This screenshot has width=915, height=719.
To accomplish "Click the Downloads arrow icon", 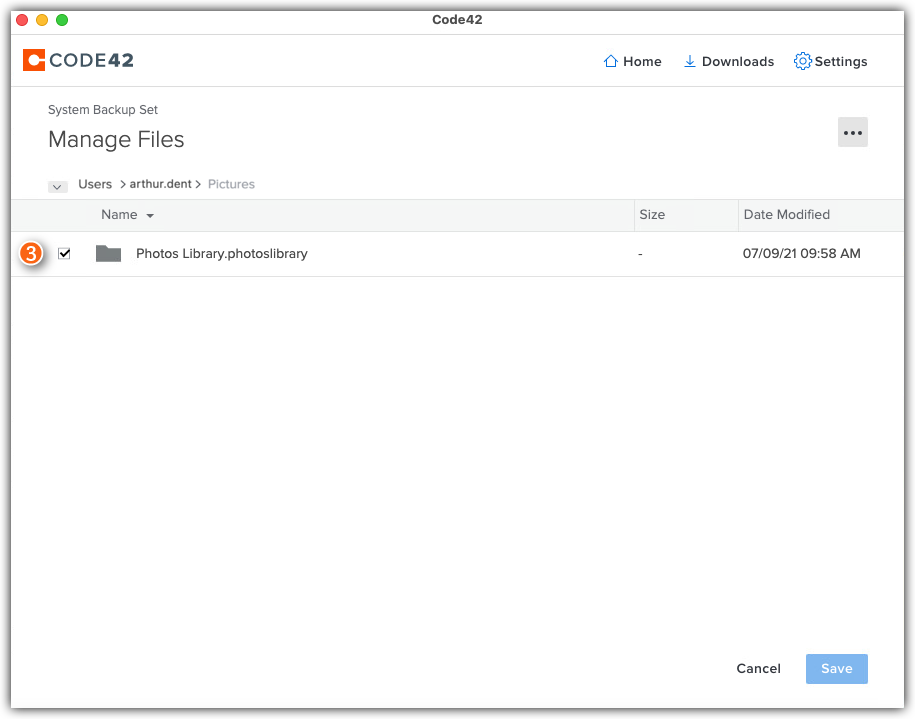I will tap(689, 61).
